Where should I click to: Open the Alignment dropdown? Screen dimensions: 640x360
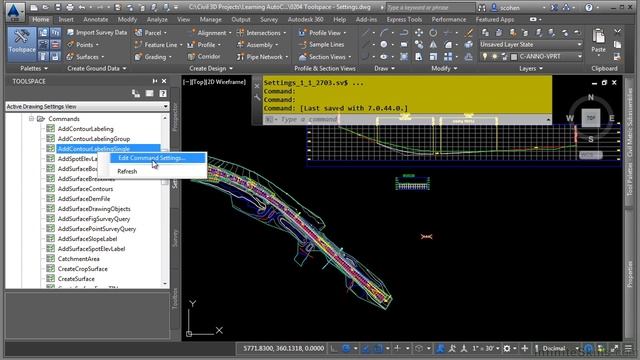pos(210,33)
